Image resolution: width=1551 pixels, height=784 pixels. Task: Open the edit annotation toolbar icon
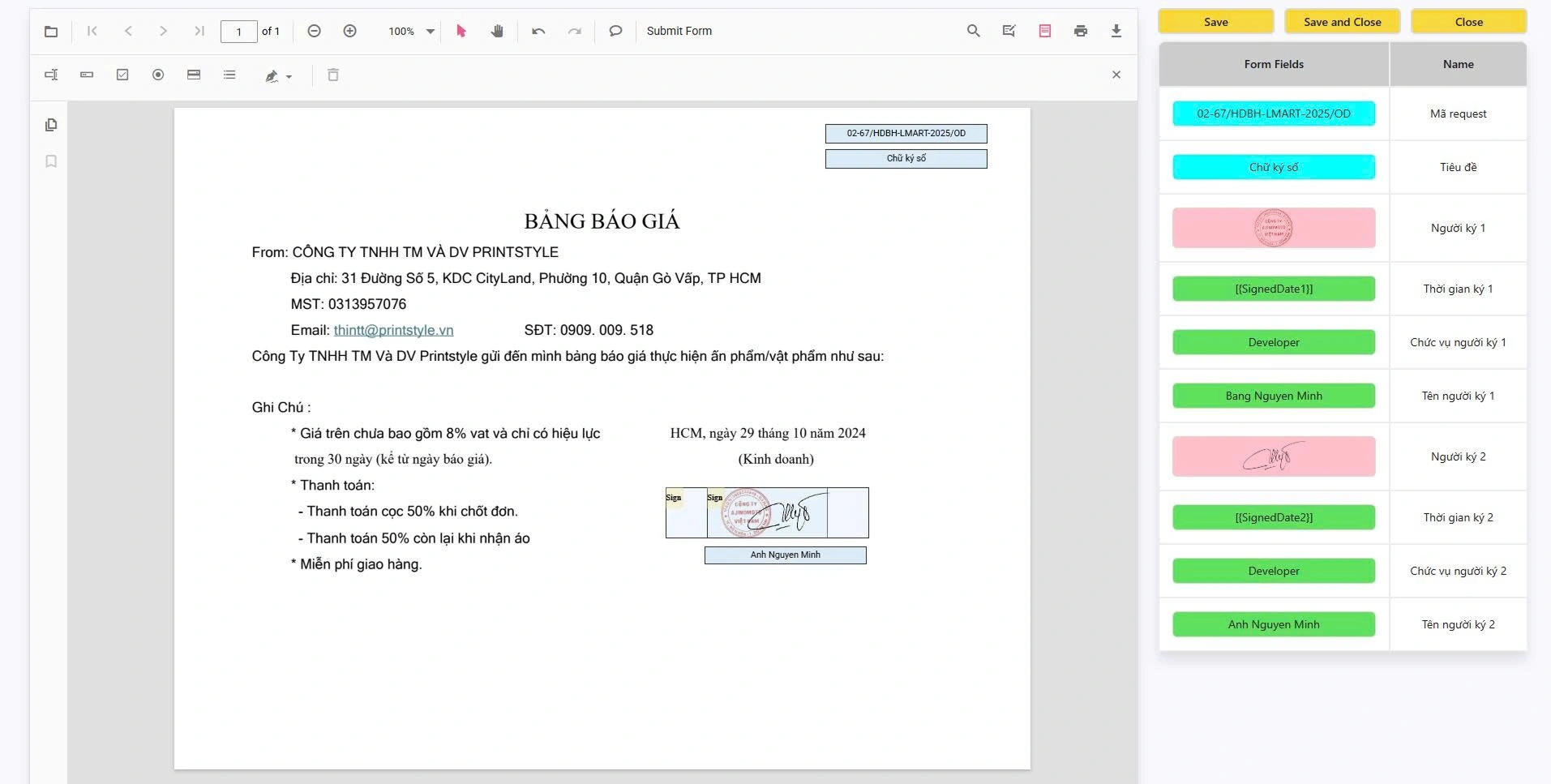1009,31
